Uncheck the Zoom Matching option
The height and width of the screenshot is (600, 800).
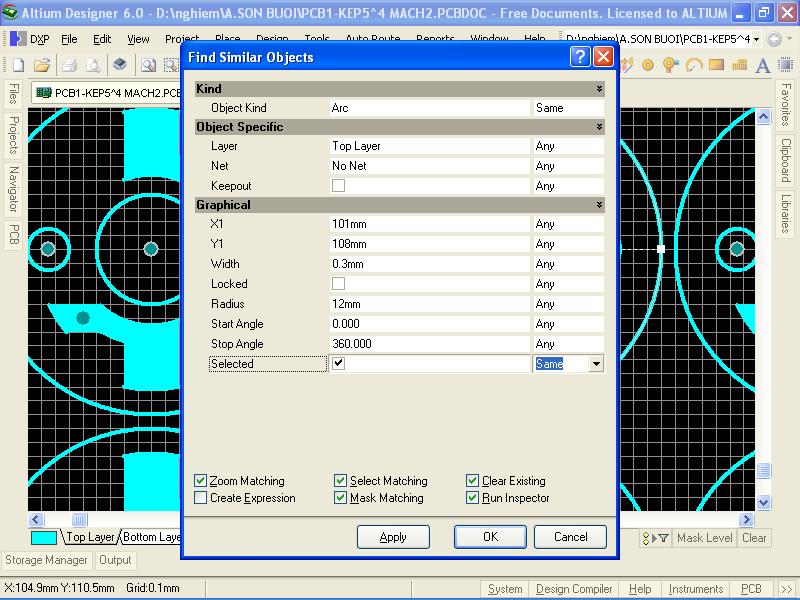pyautogui.click(x=201, y=481)
